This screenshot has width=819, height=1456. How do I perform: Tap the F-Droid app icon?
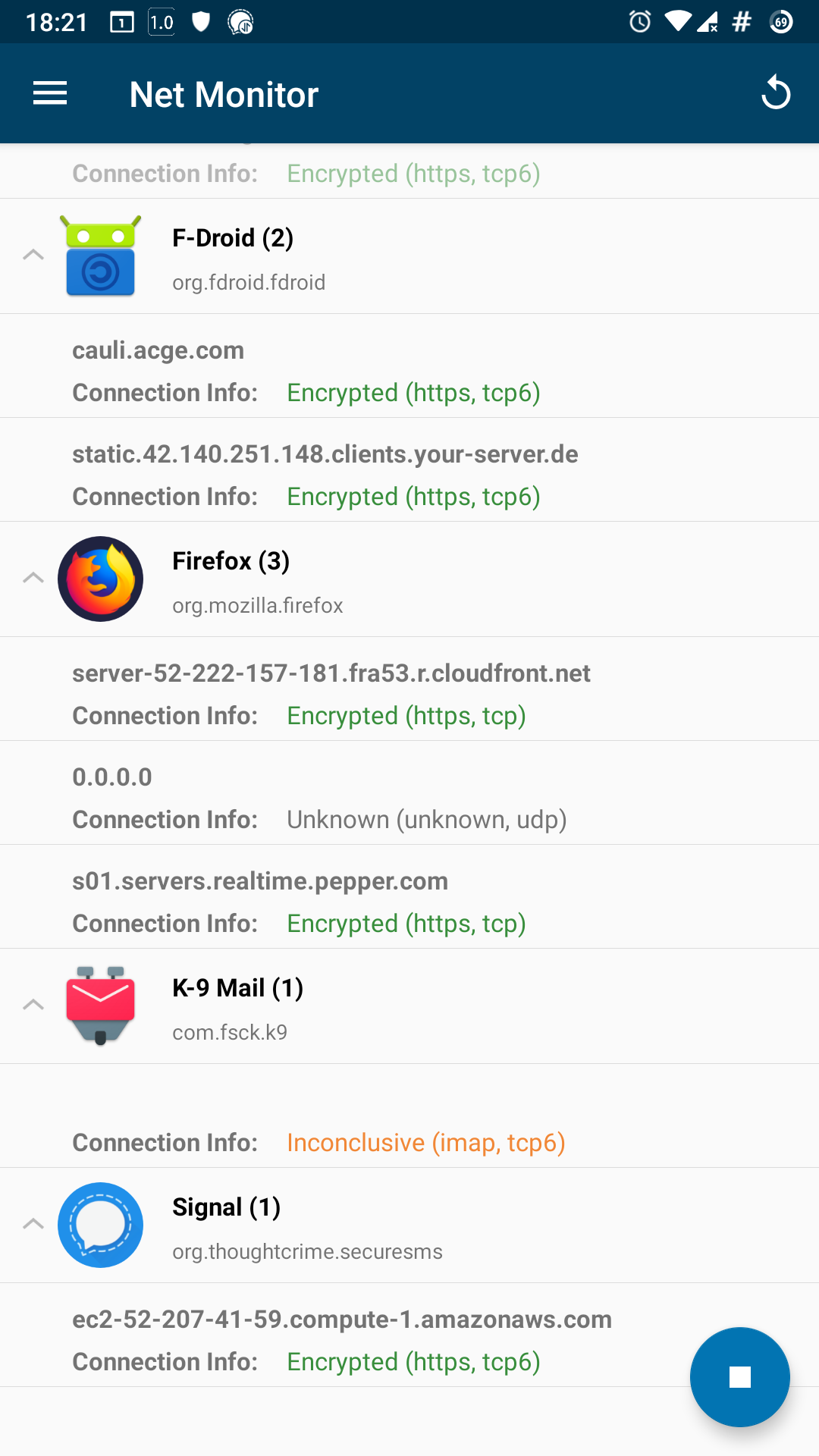click(x=100, y=256)
